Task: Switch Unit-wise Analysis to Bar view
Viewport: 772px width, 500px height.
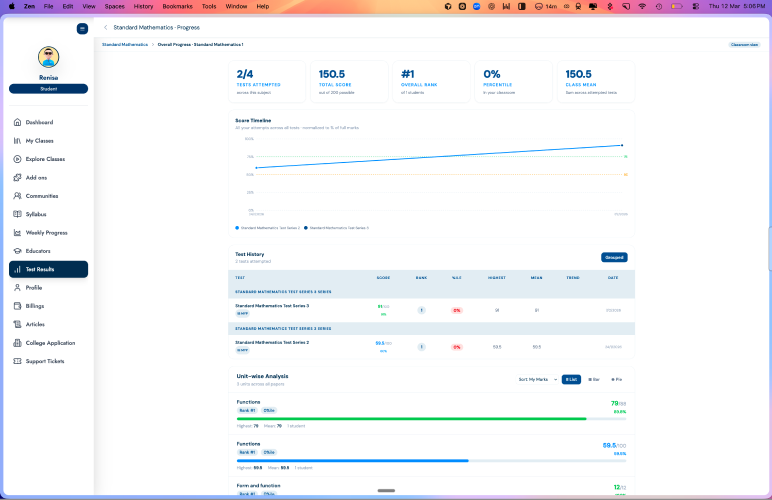Action: tap(593, 379)
